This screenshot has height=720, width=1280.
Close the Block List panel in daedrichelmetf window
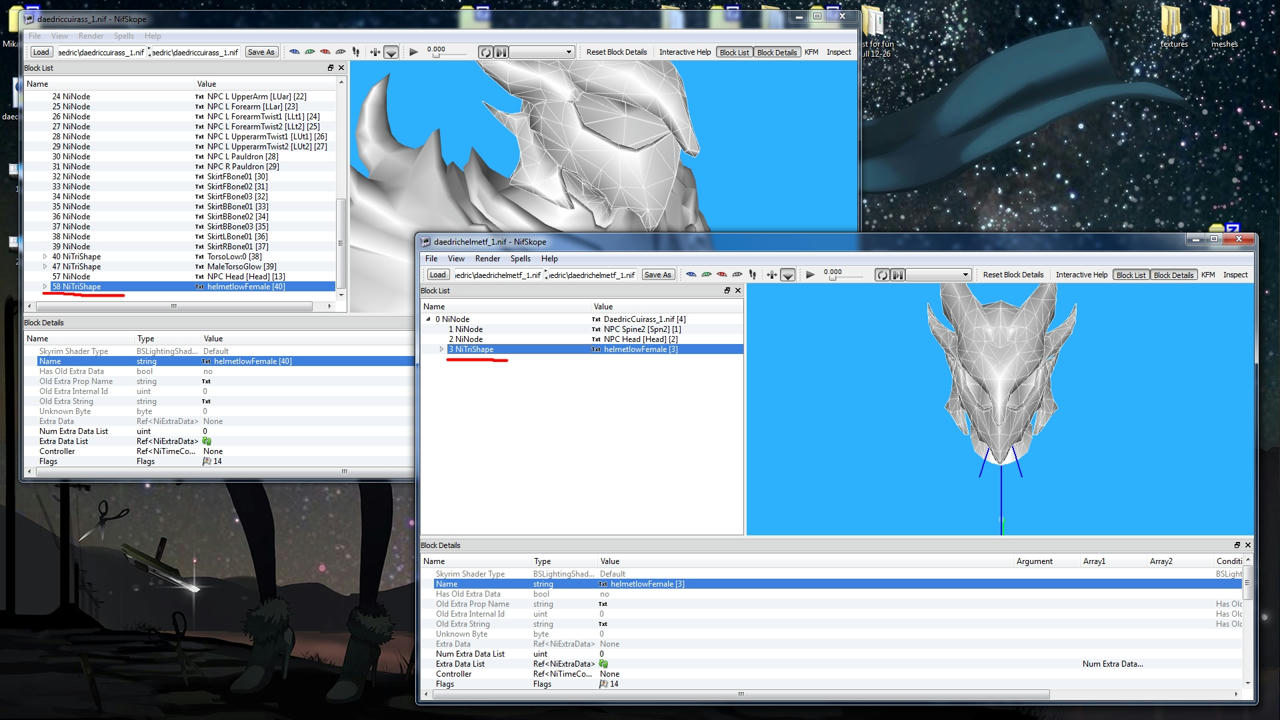(x=738, y=291)
